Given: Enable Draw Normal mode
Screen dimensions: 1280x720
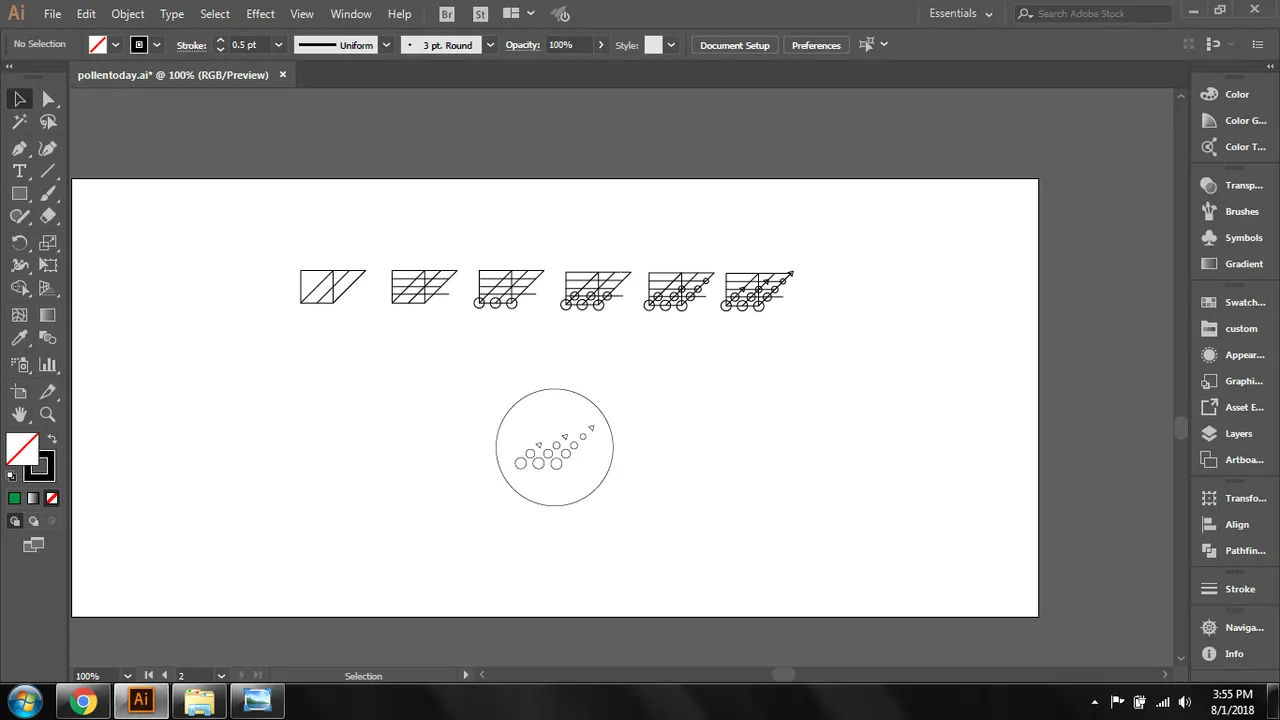Looking at the screenshot, I should coord(14,521).
